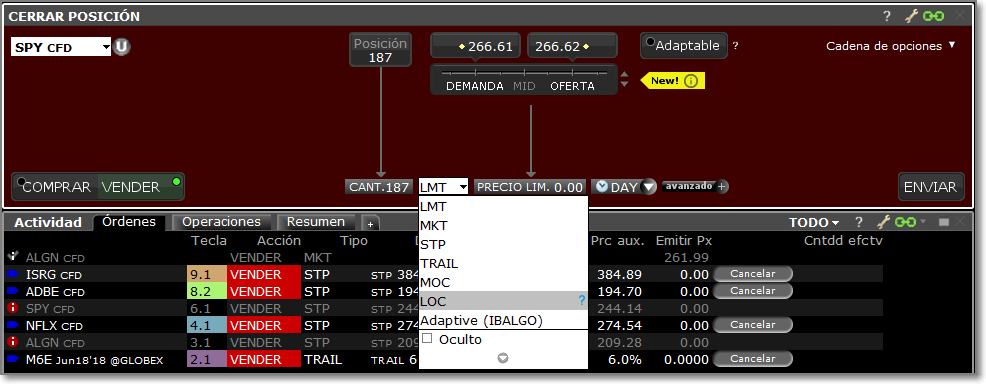The image size is (986, 384).
Task: Click the clock icon before DAY
Action: [602, 187]
